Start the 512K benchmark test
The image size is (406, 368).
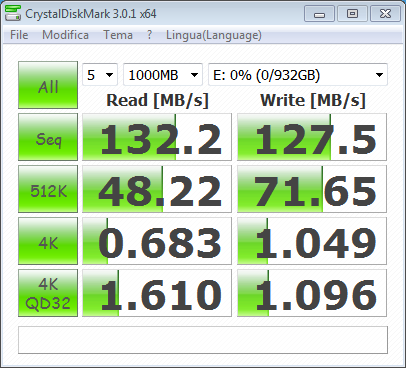tap(48, 189)
